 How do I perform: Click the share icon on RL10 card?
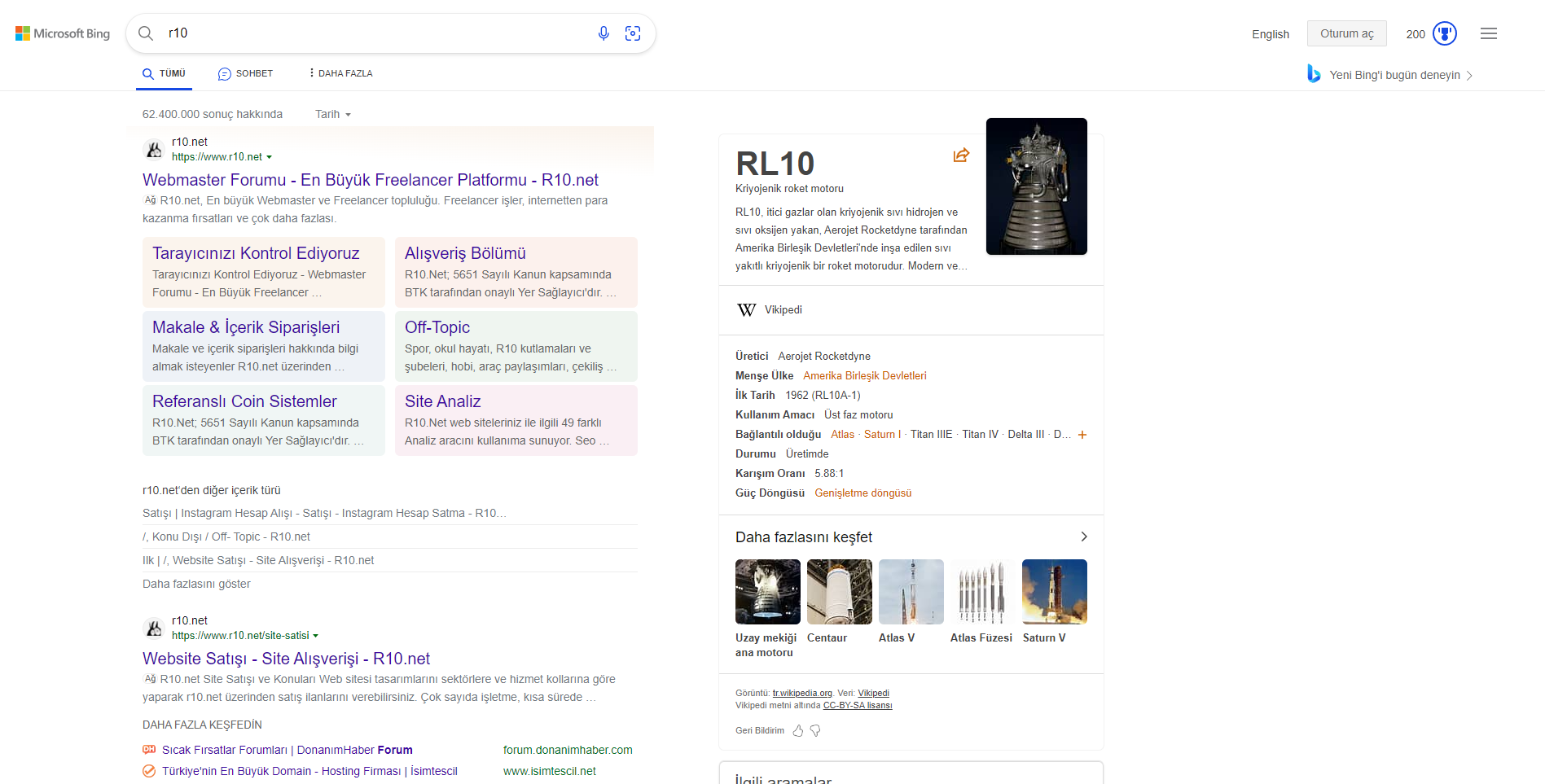[x=962, y=155]
